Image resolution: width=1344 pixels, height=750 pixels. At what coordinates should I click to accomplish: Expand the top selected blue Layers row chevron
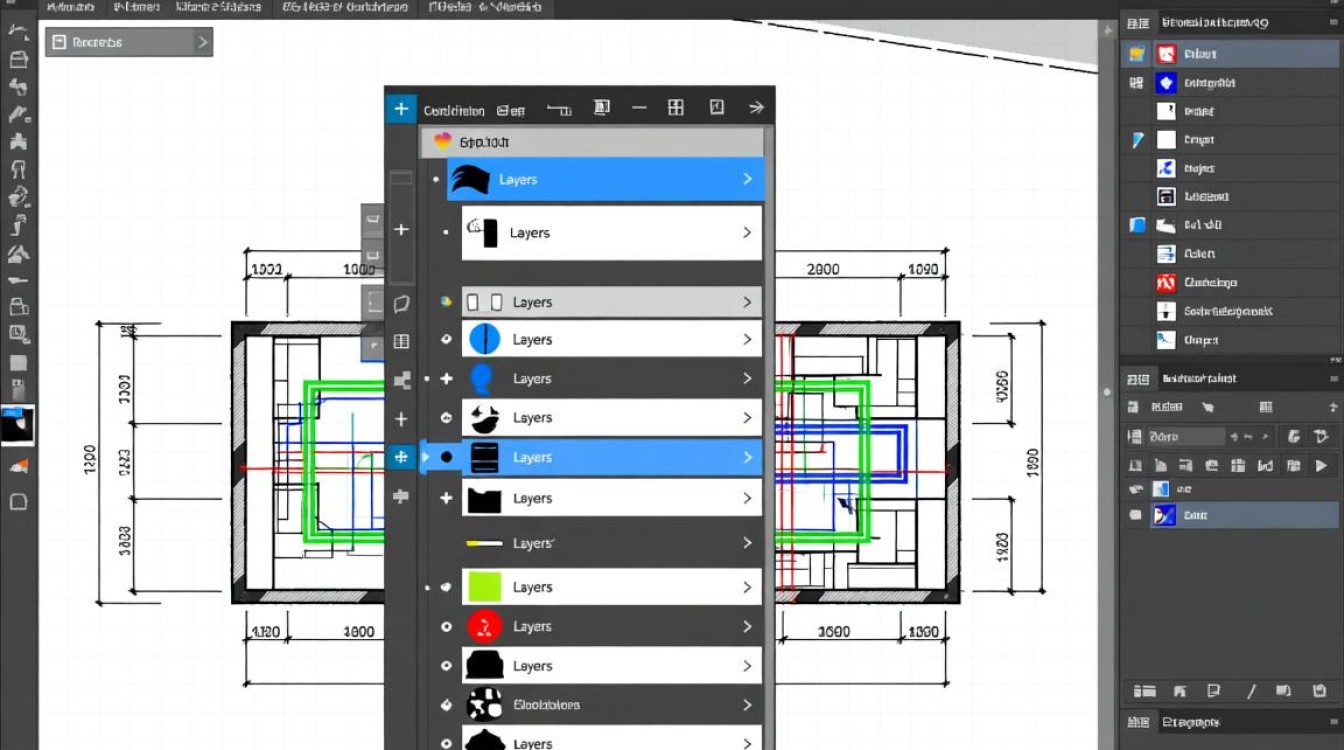click(x=747, y=179)
